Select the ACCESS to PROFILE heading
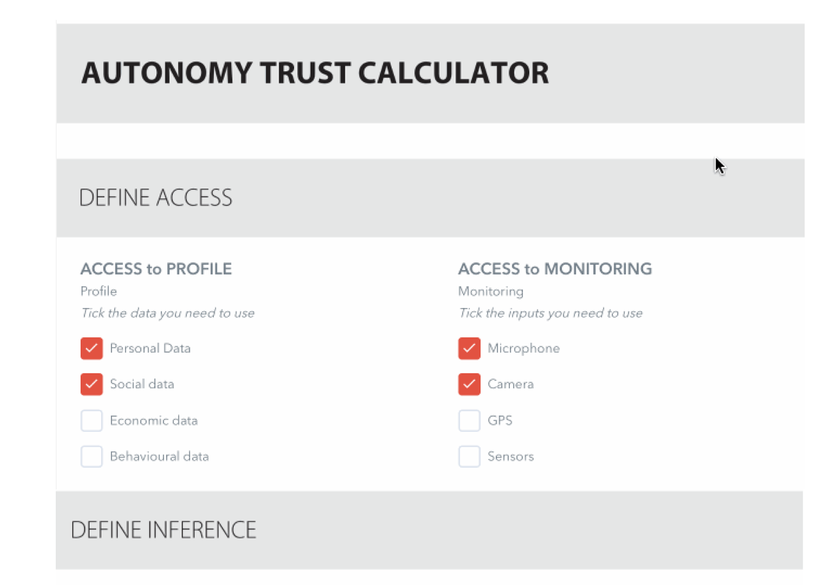The image size is (829, 585). 156,269
